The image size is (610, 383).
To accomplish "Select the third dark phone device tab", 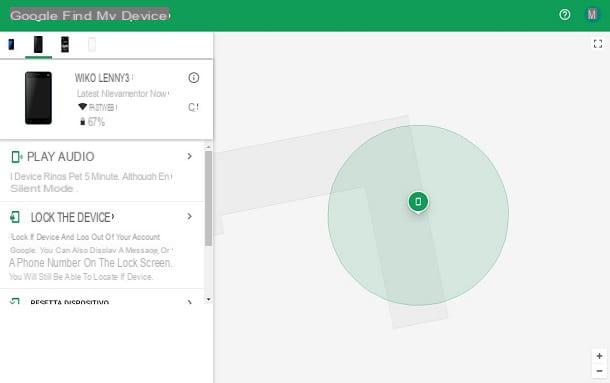I will point(65,44).
